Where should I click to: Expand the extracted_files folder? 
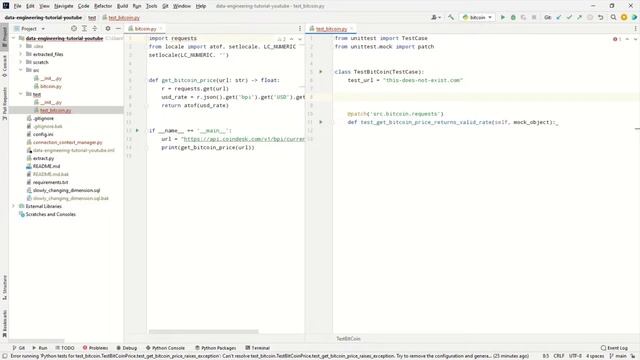(21, 54)
